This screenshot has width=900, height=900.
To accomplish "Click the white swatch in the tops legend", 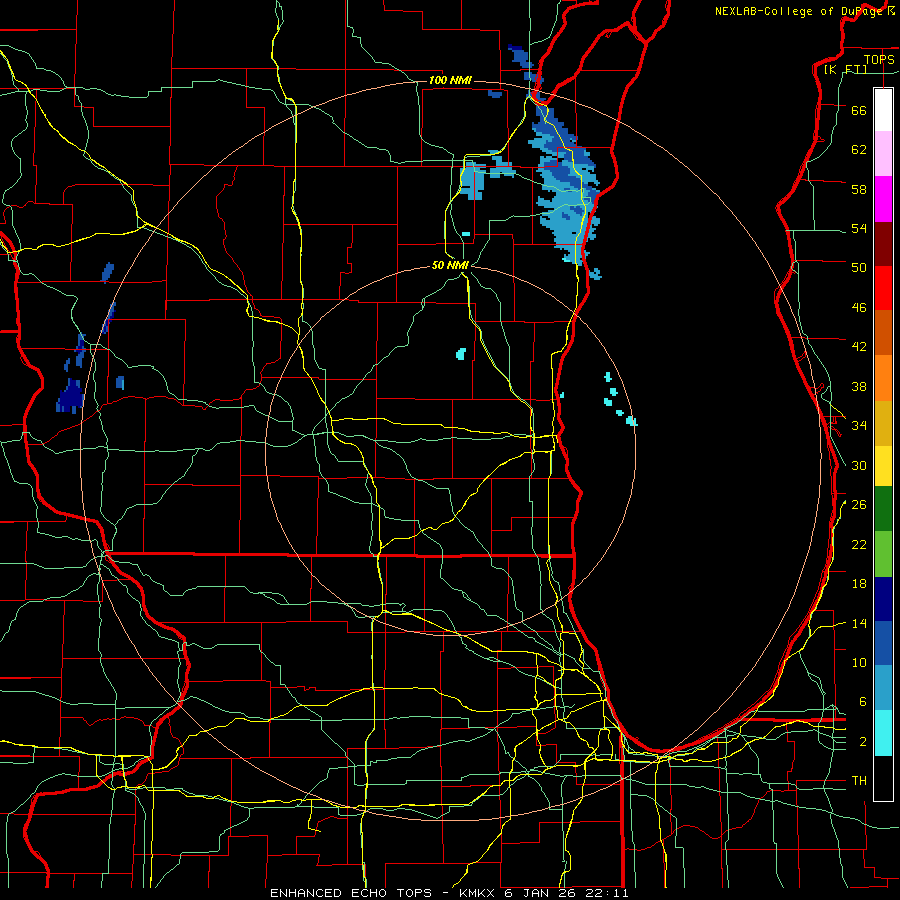I will click(883, 110).
